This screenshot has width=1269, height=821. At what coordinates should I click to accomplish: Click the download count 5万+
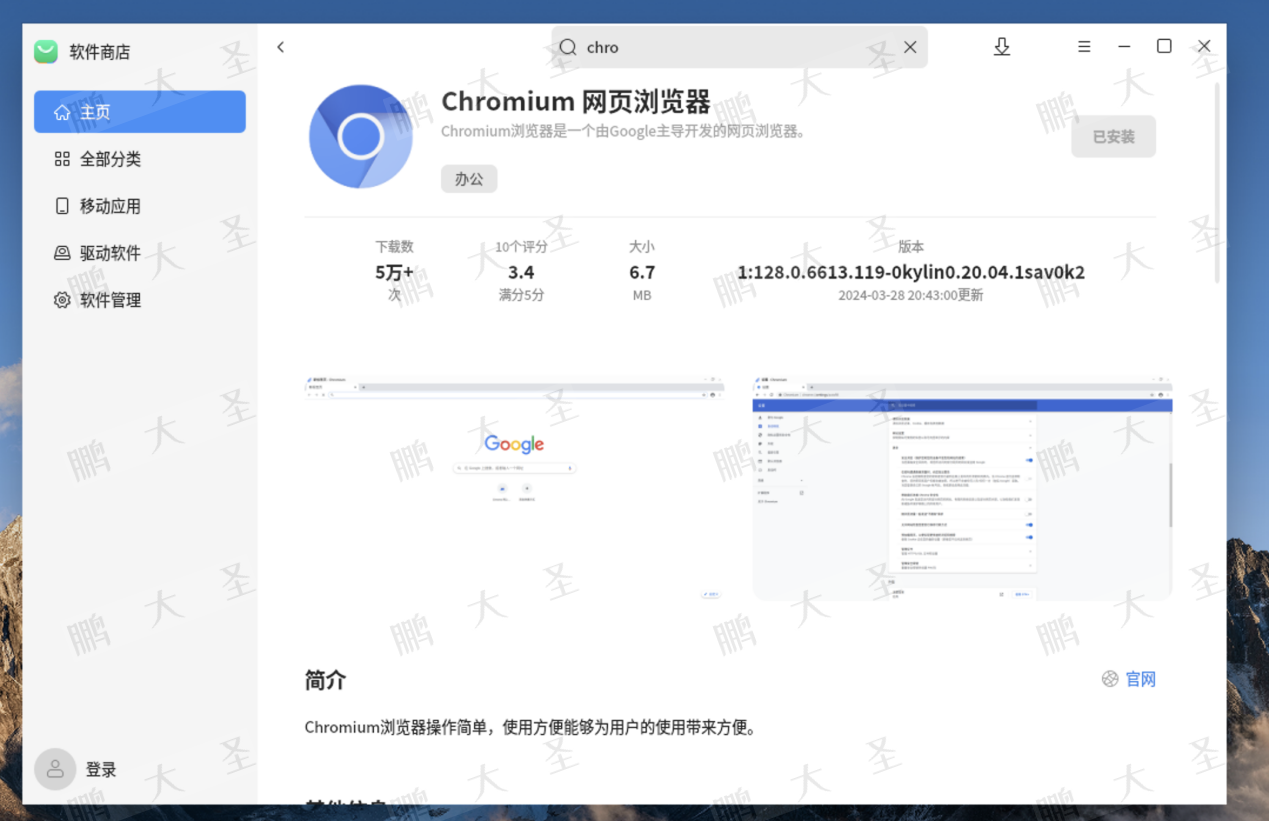point(394,272)
